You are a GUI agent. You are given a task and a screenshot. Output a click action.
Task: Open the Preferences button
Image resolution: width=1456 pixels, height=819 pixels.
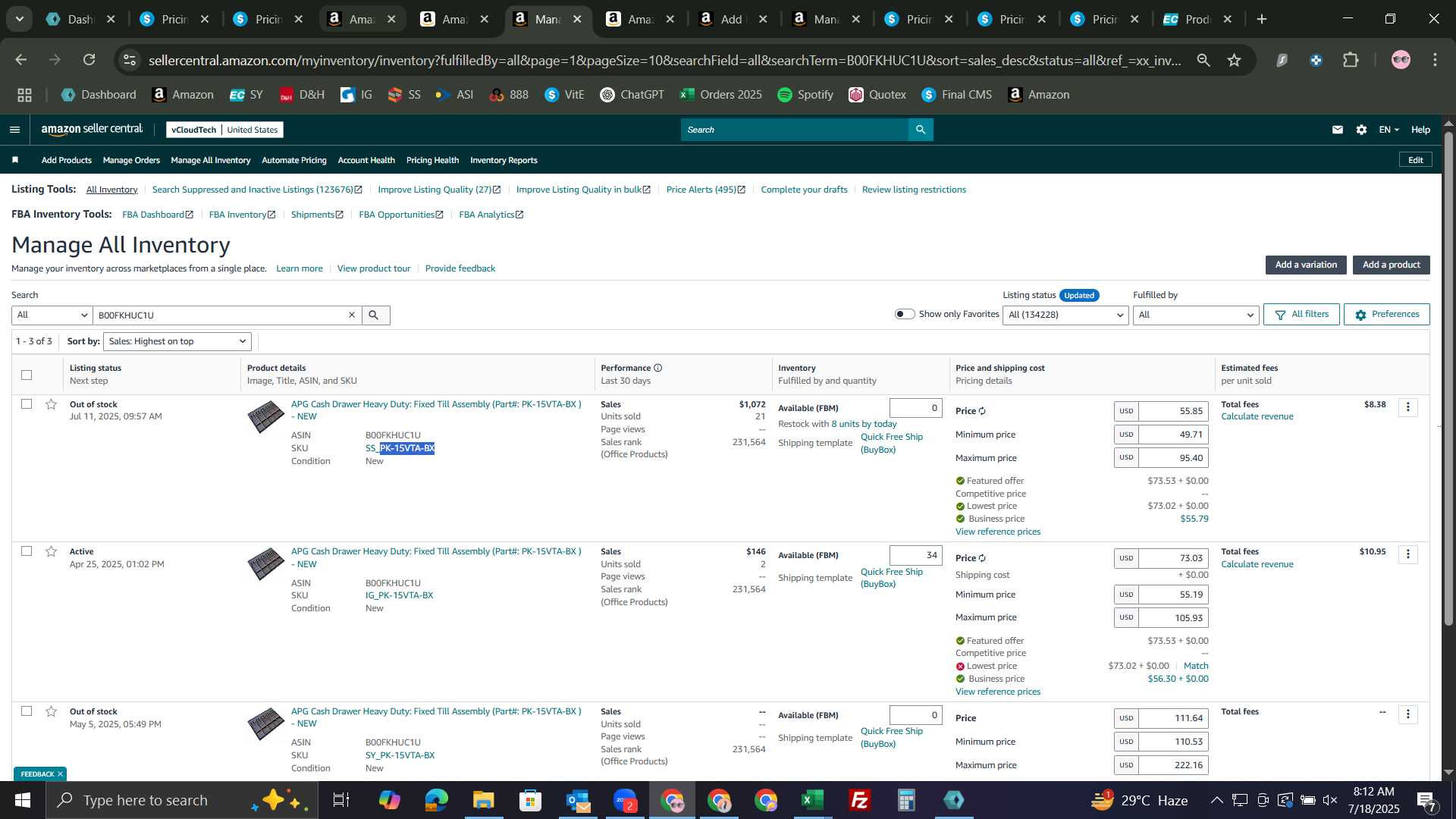1386,314
